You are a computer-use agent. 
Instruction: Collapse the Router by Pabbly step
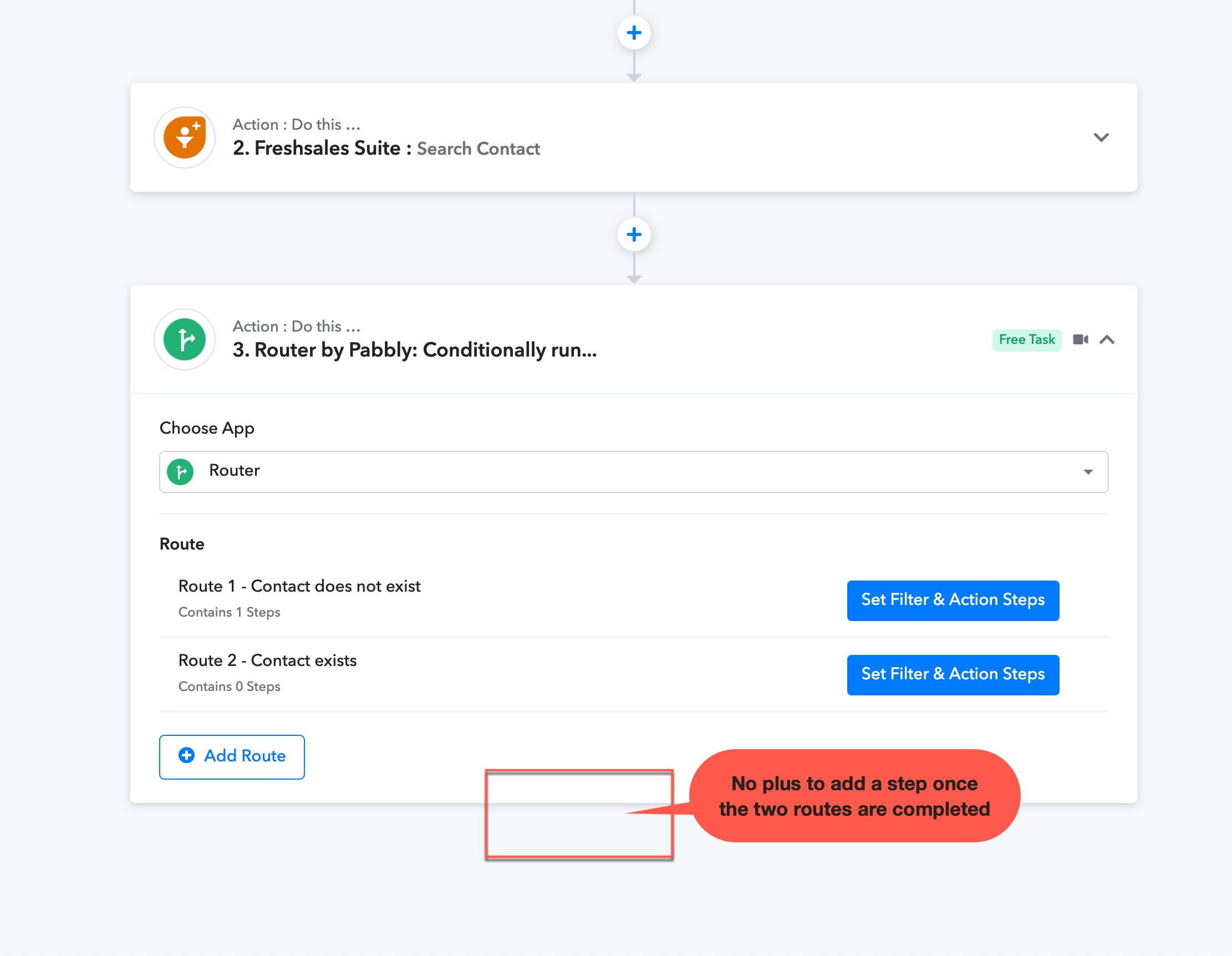coord(1107,339)
